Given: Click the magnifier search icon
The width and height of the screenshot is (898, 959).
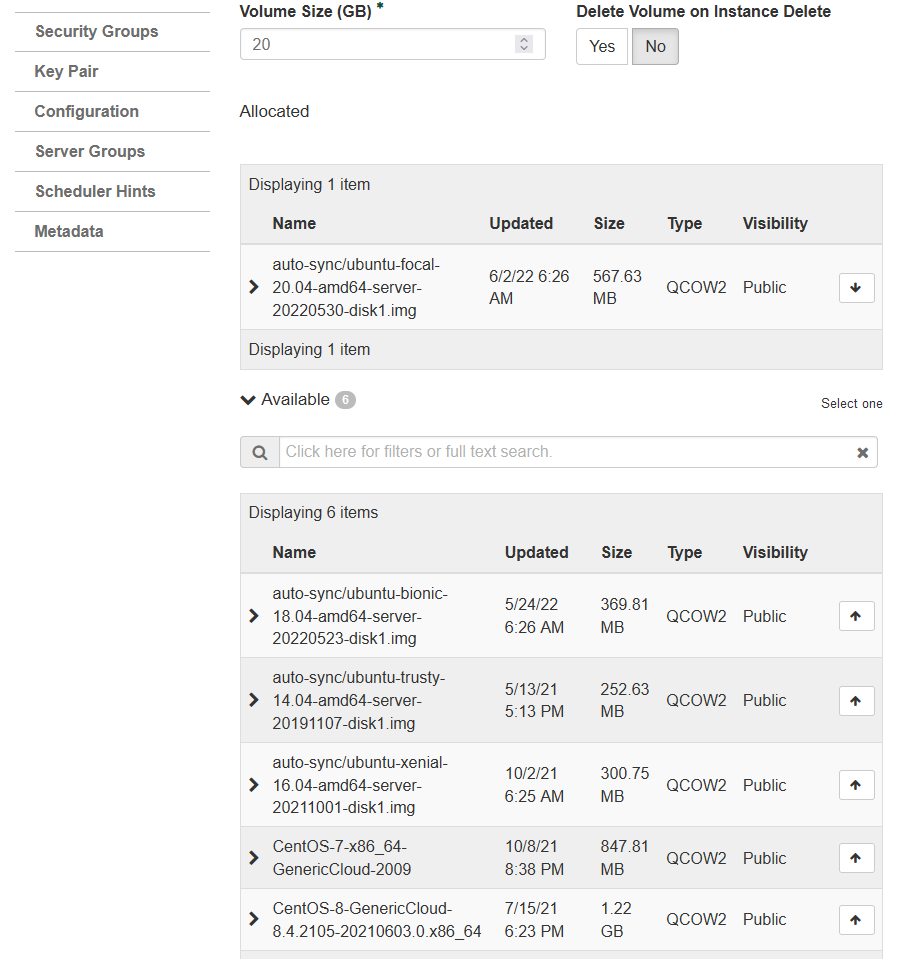Looking at the screenshot, I should point(260,452).
